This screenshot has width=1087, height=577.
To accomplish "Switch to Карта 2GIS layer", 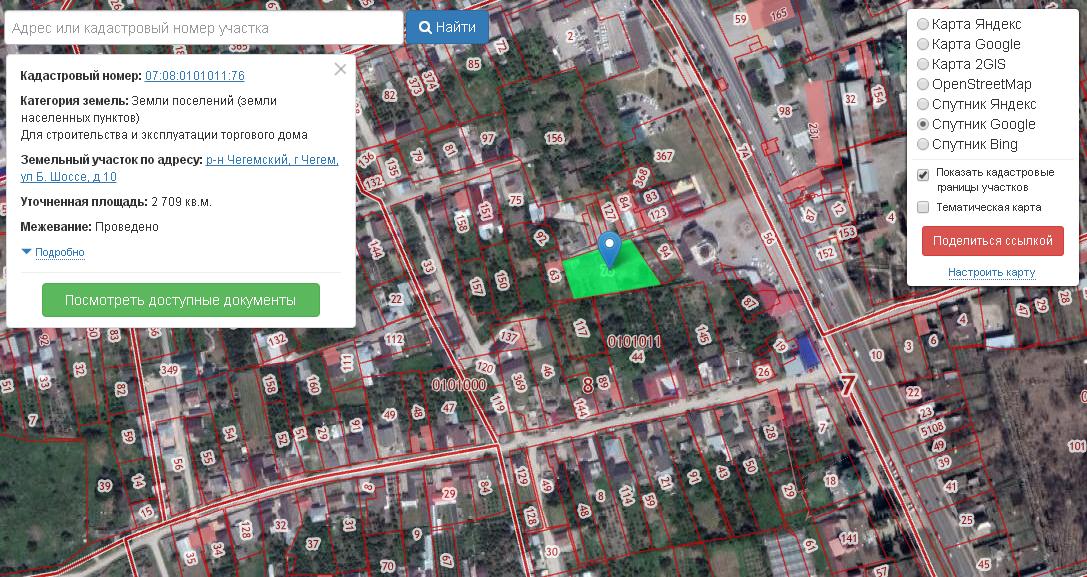I will pyautogui.click(x=923, y=64).
